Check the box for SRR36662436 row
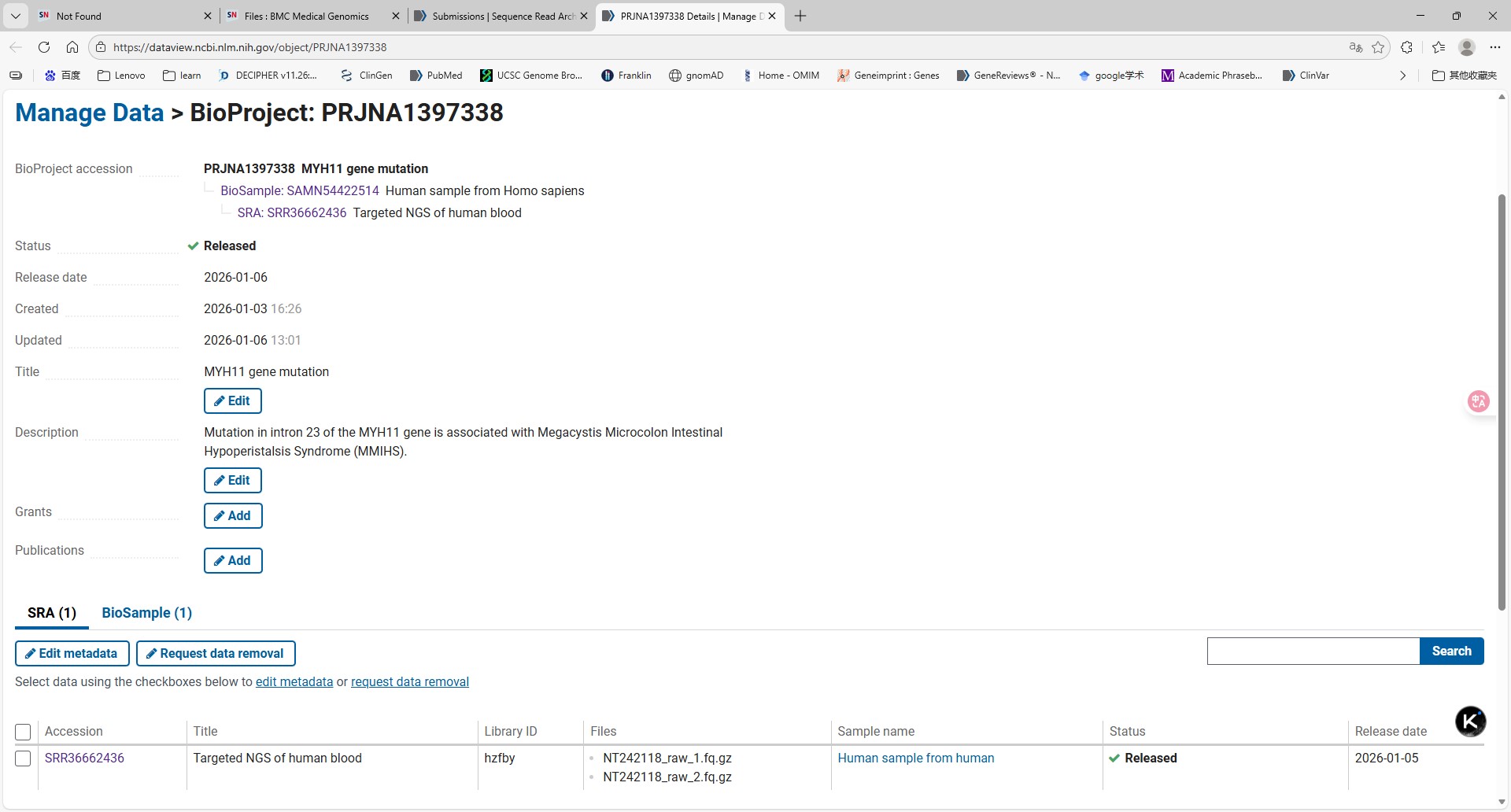This screenshot has width=1511, height=812. pos(23,758)
